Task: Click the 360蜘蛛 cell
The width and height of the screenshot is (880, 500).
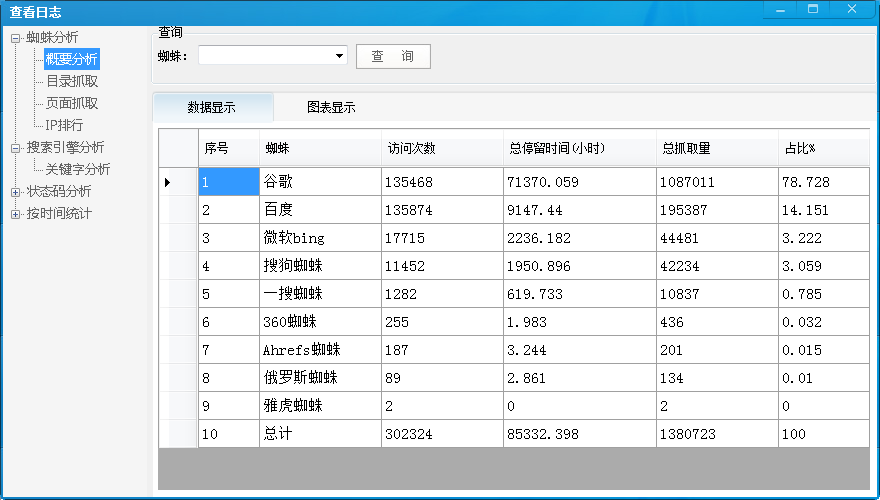Action: (320, 322)
